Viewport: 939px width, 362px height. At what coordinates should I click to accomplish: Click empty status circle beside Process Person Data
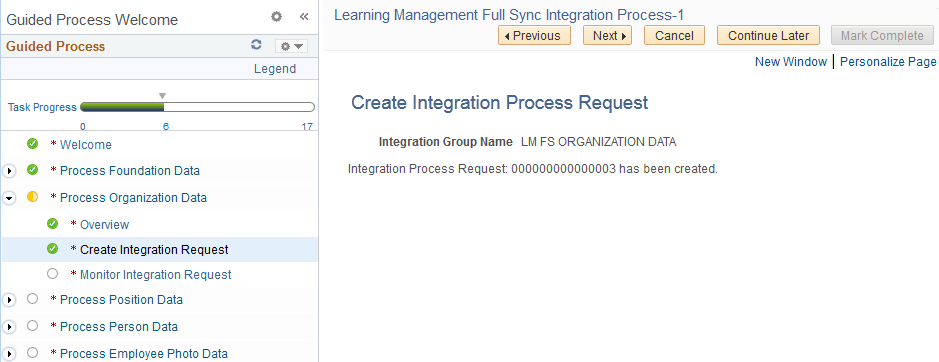pyautogui.click(x=32, y=325)
